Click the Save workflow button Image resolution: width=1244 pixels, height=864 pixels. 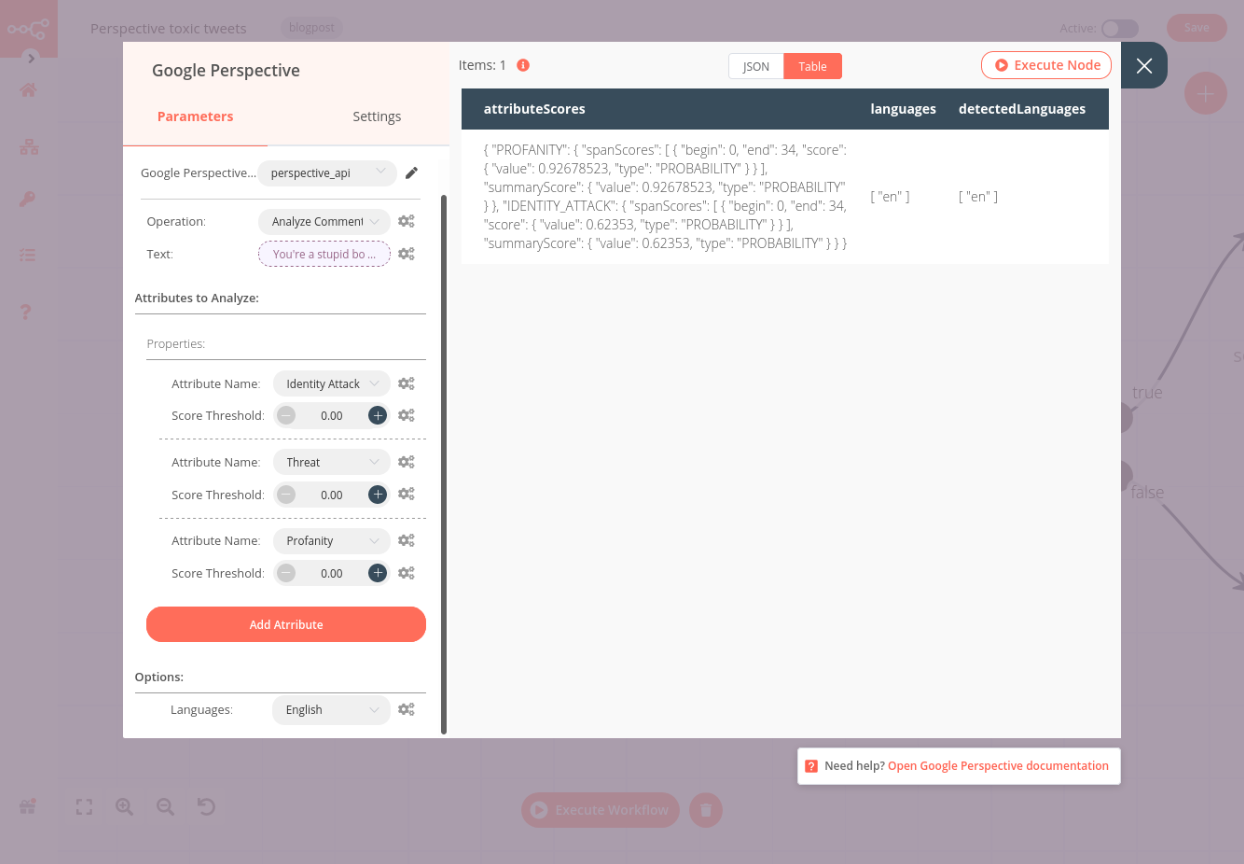[x=1196, y=28]
